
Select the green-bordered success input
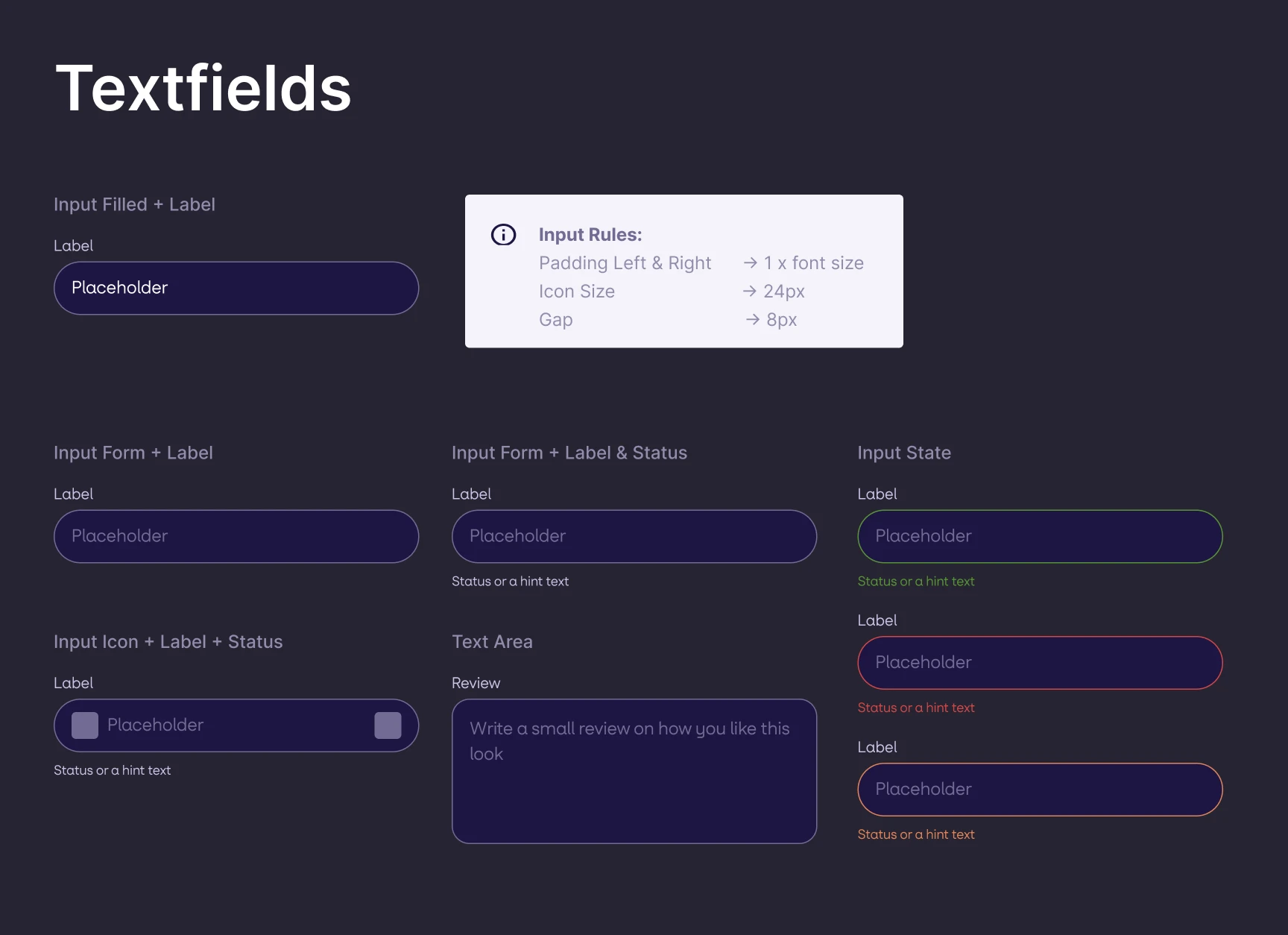pos(1040,536)
